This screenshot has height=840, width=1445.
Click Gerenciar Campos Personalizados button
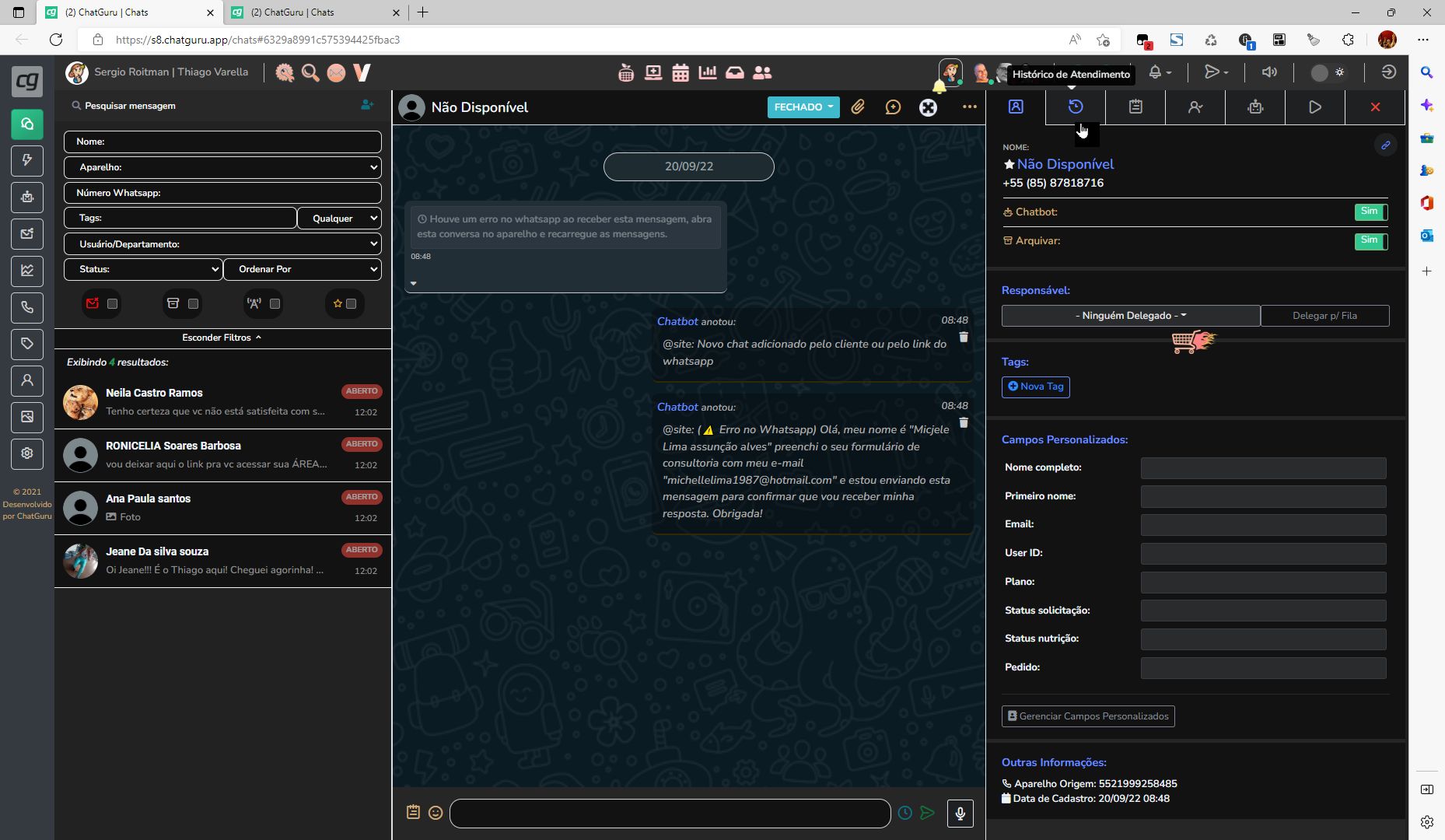click(x=1088, y=716)
